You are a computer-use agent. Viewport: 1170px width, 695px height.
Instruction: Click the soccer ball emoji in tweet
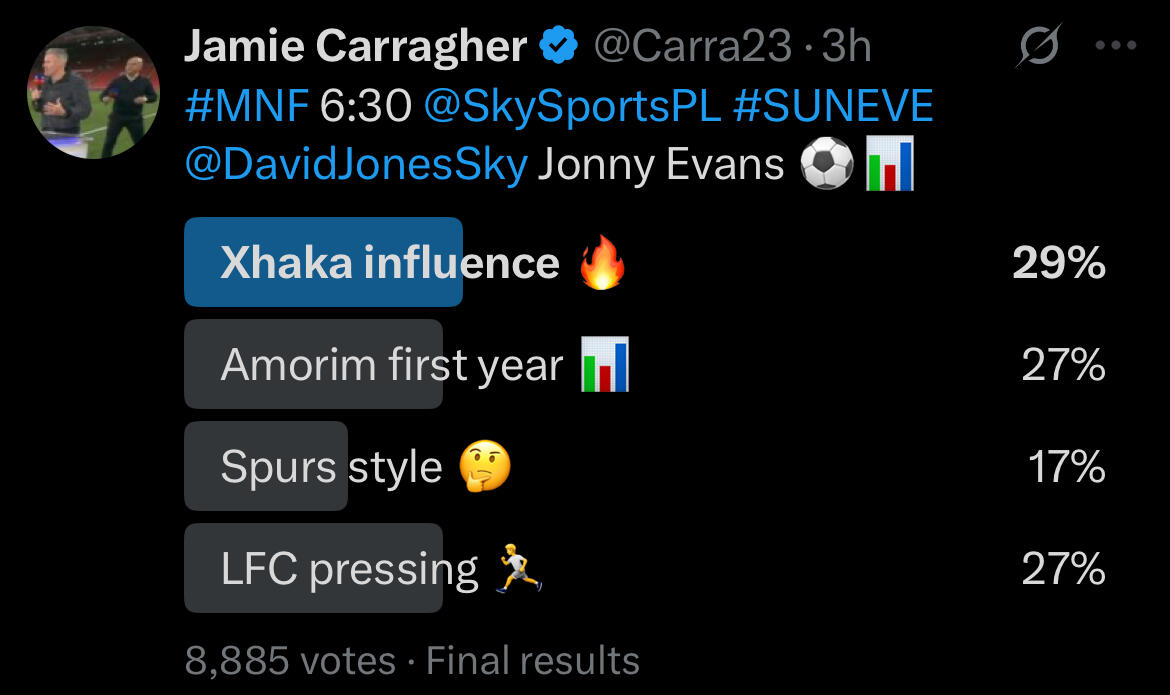click(827, 163)
